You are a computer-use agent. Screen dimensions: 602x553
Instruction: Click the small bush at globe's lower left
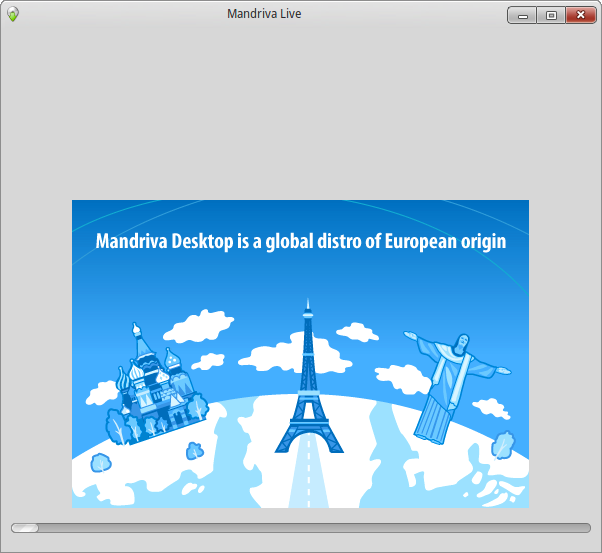pos(101,462)
